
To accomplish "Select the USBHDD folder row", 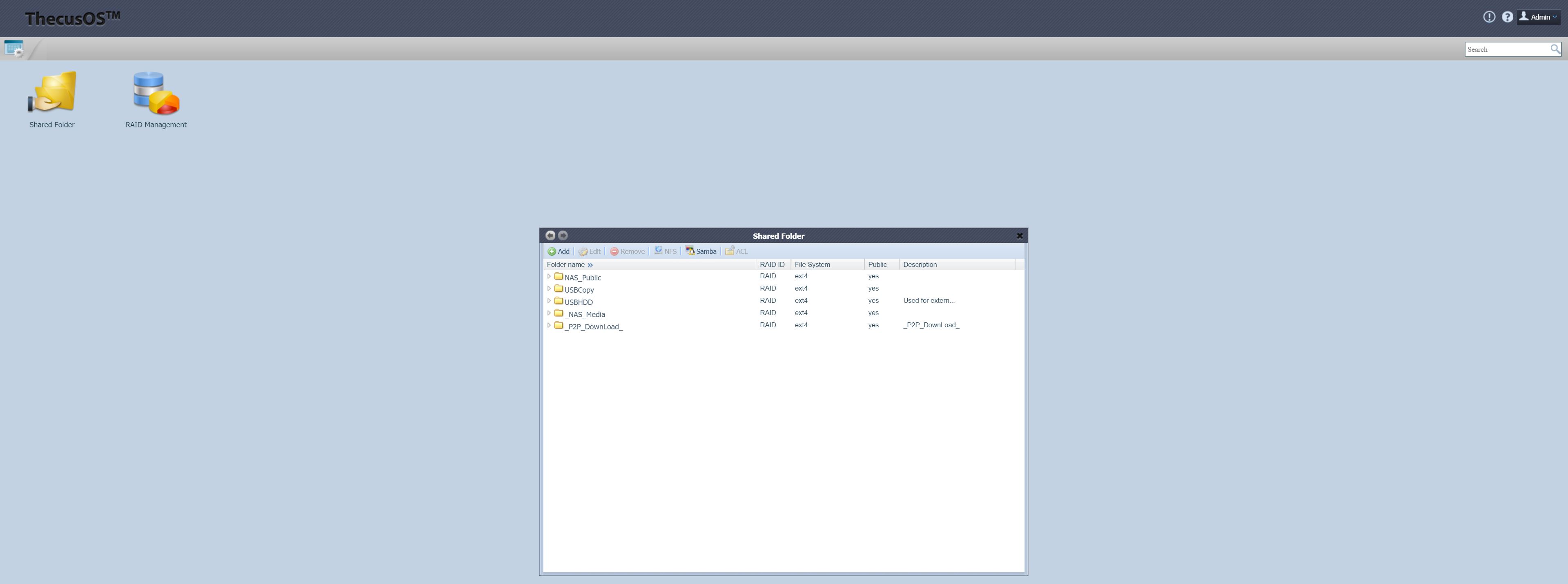I will 578,302.
